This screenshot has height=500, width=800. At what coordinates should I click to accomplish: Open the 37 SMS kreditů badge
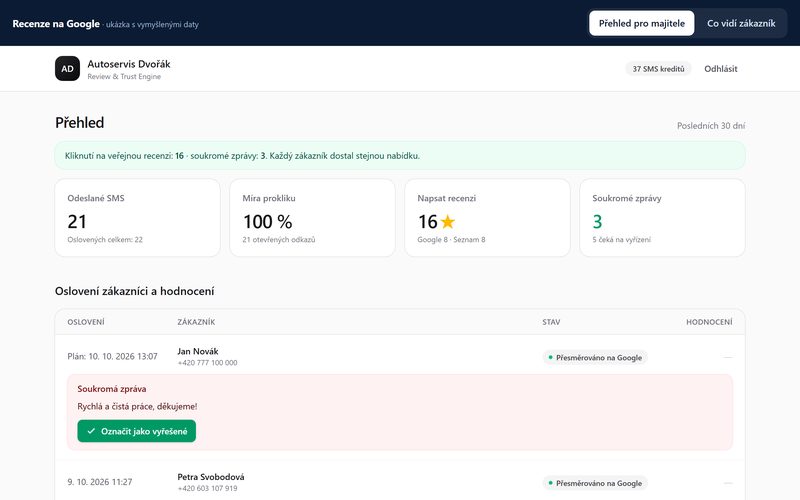click(x=658, y=69)
